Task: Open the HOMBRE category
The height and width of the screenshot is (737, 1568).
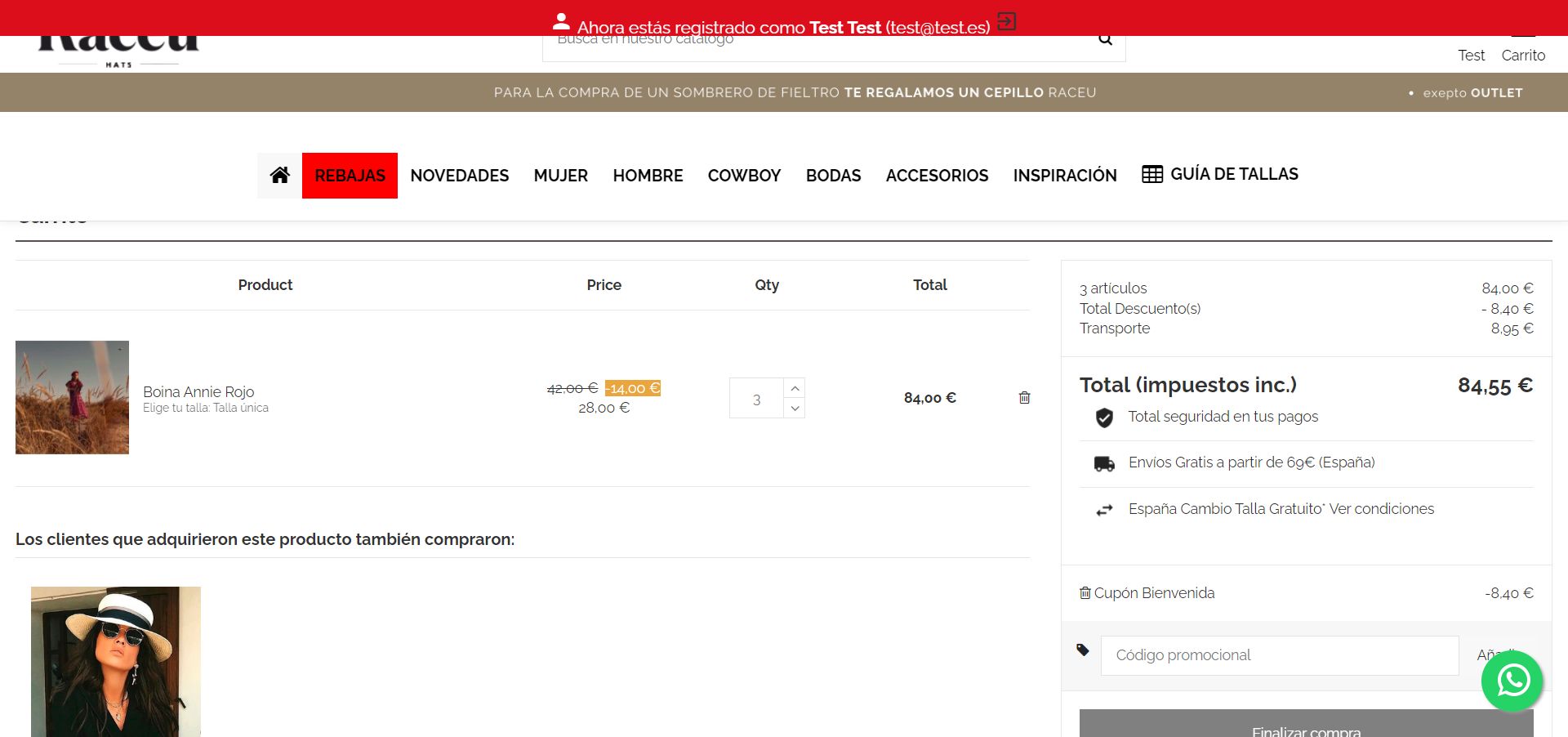Action: pyautogui.click(x=648, y=176)
